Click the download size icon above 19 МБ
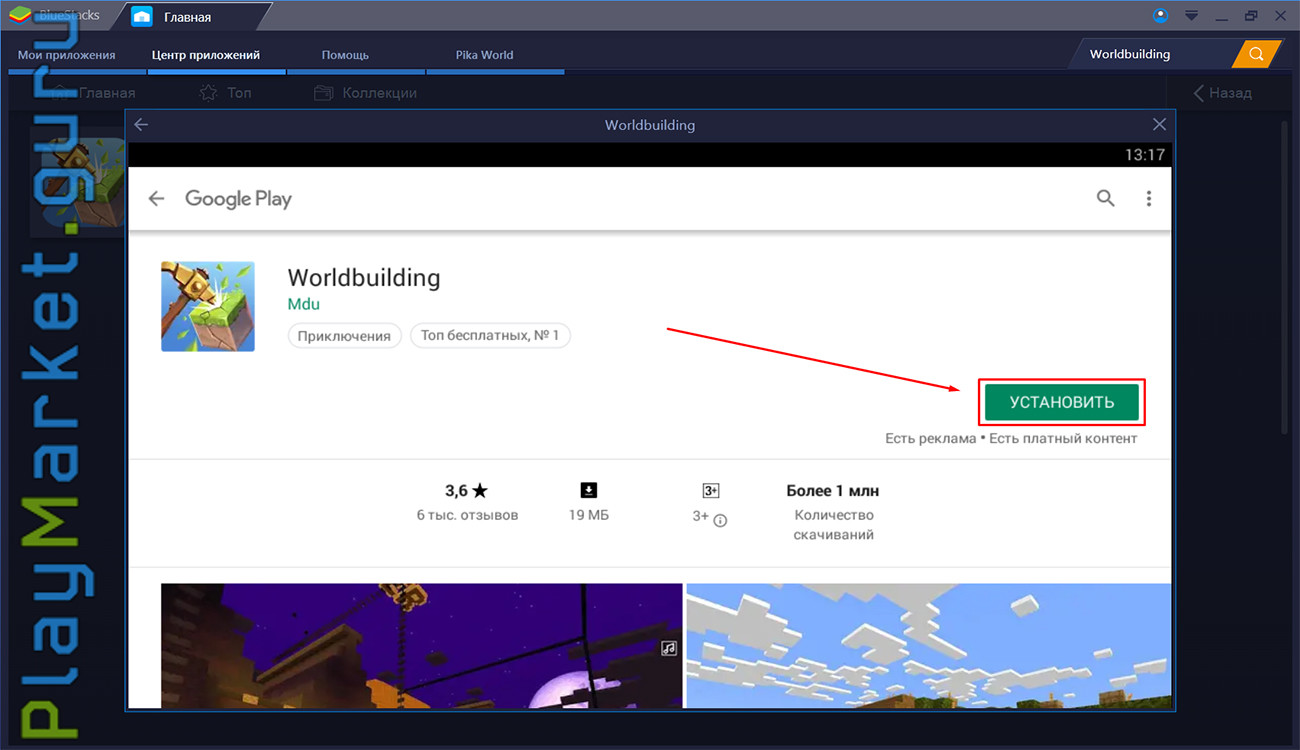Screen dimensions: 1300x750 pos(588,490)
